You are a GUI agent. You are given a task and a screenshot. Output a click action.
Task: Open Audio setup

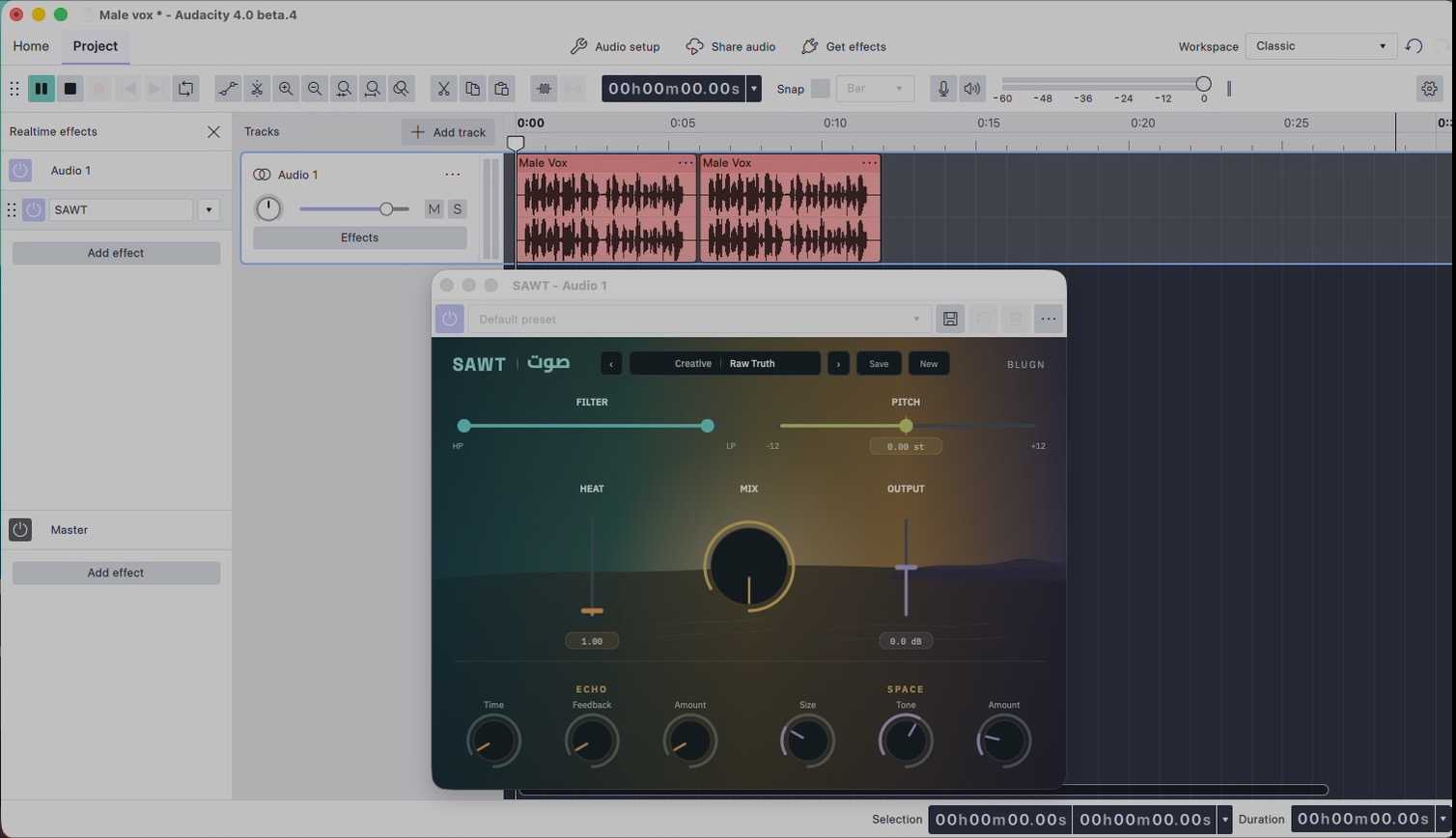tap(615, 46)
